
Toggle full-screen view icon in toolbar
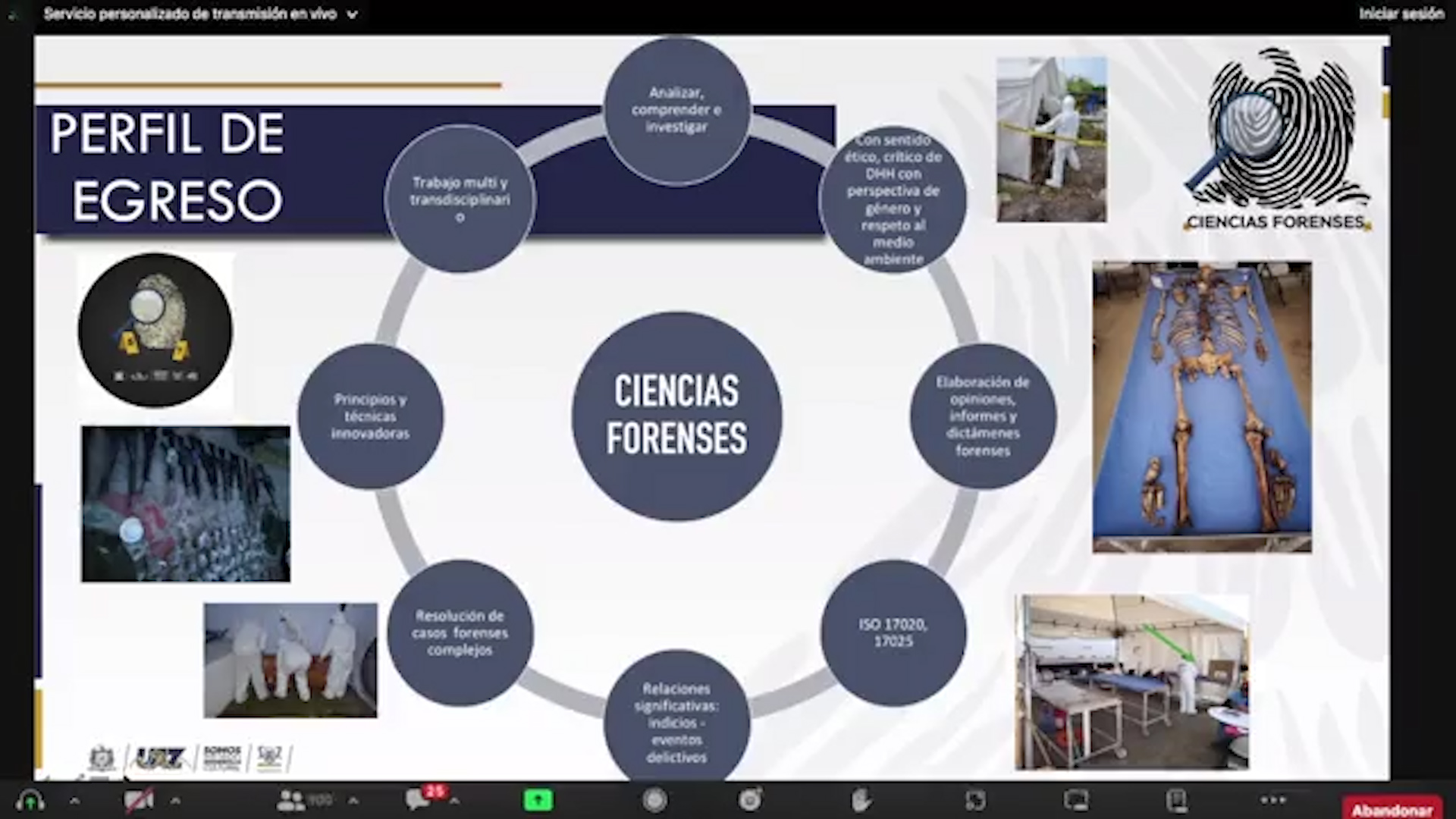click(x=975, y=800)
